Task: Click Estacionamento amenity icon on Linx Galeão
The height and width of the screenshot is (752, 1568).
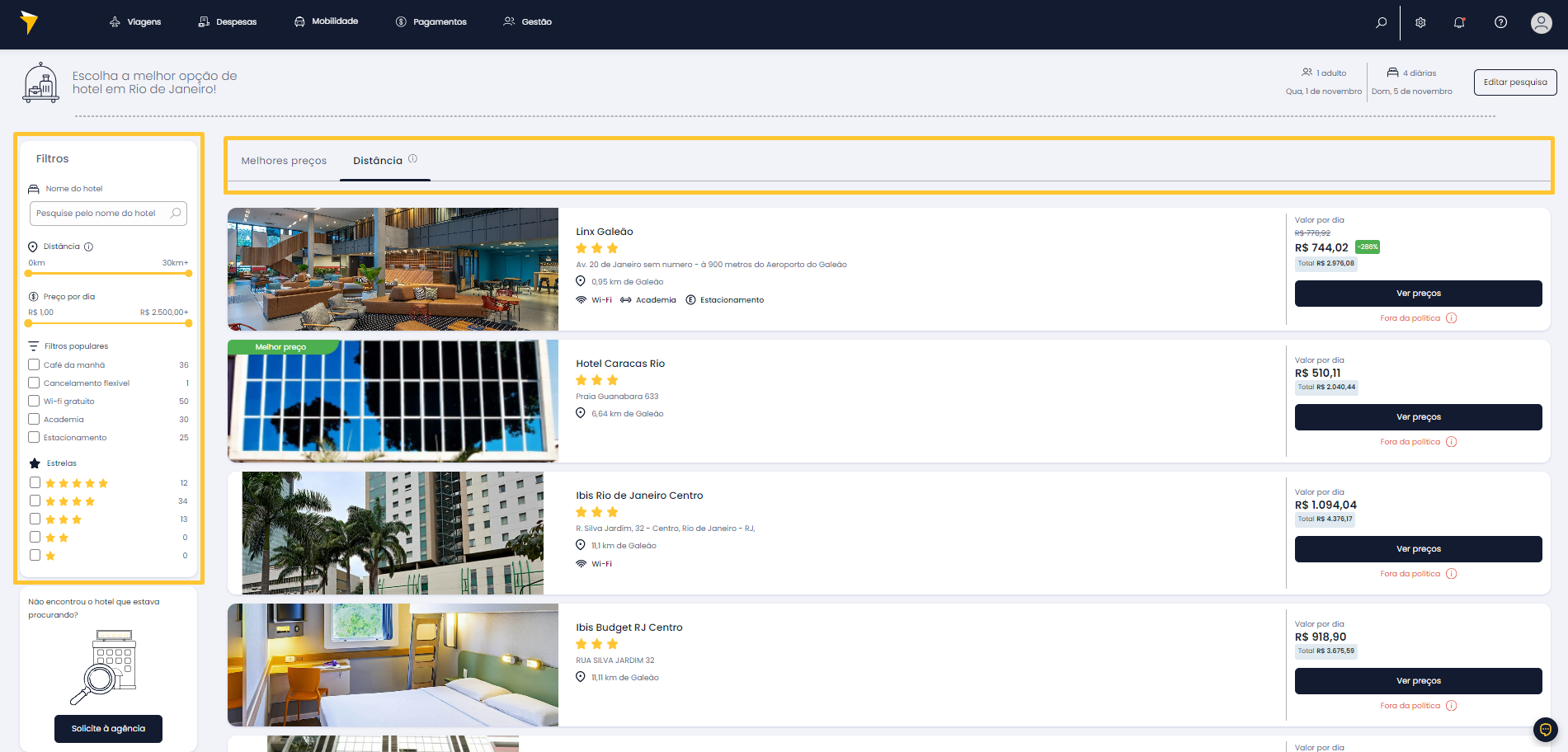Action: click(x=691, y=300)
